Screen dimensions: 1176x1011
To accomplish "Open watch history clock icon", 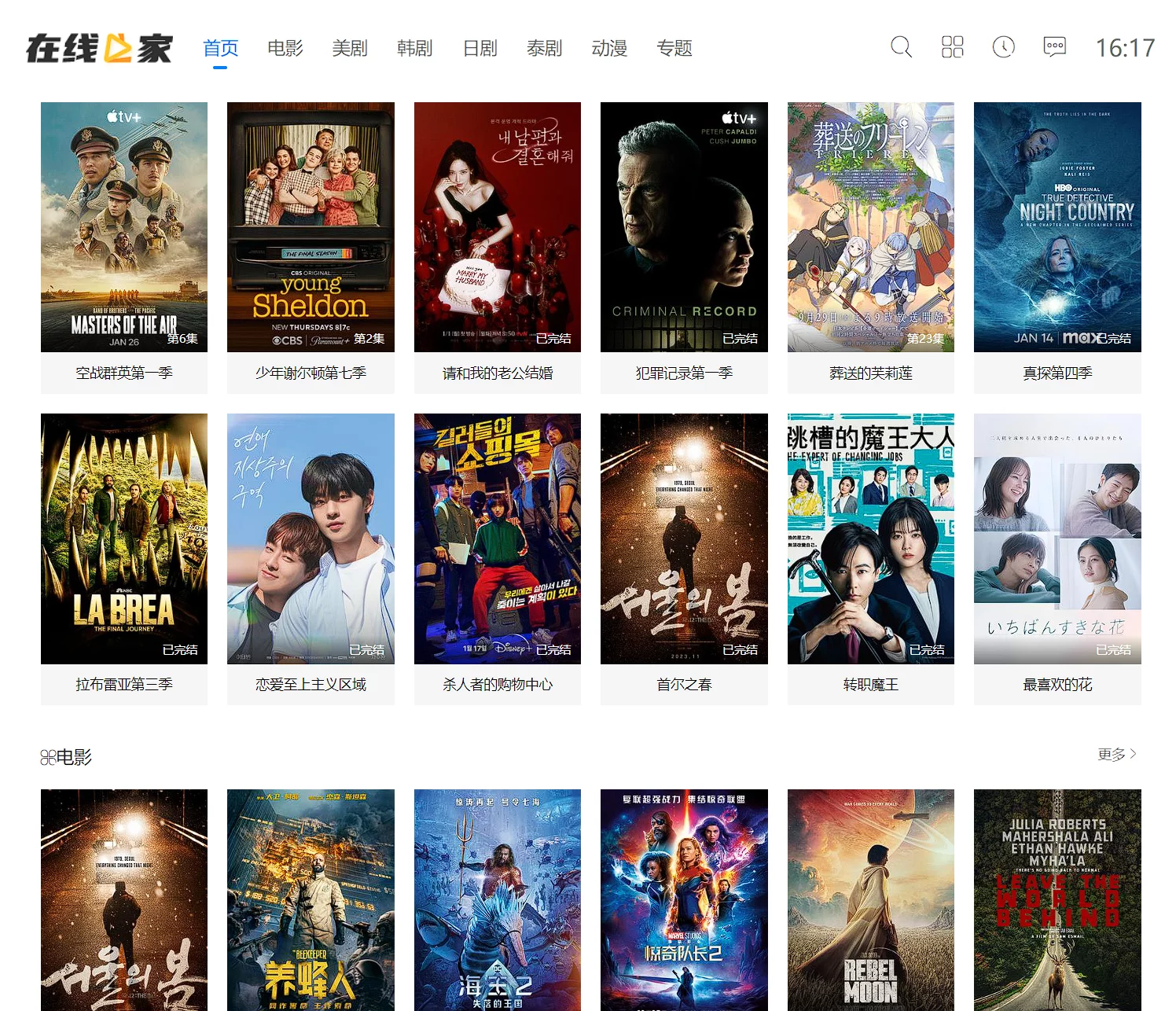I will point(1003,47).
